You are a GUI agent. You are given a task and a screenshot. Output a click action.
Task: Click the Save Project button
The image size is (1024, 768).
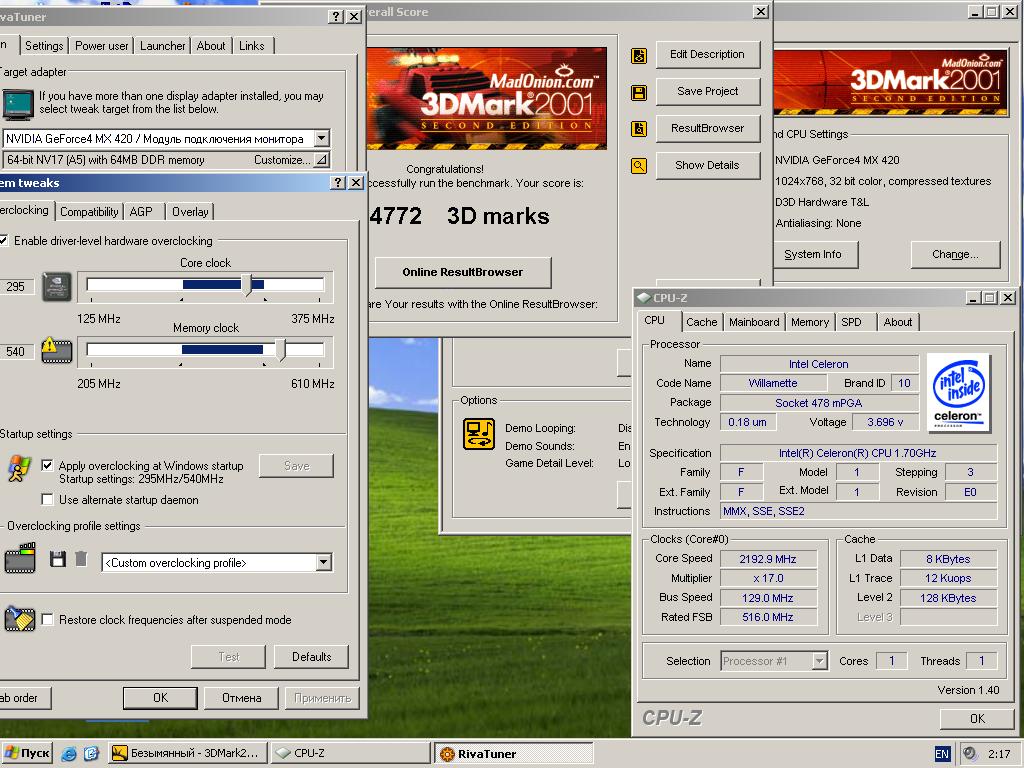(x=707, y=91)
